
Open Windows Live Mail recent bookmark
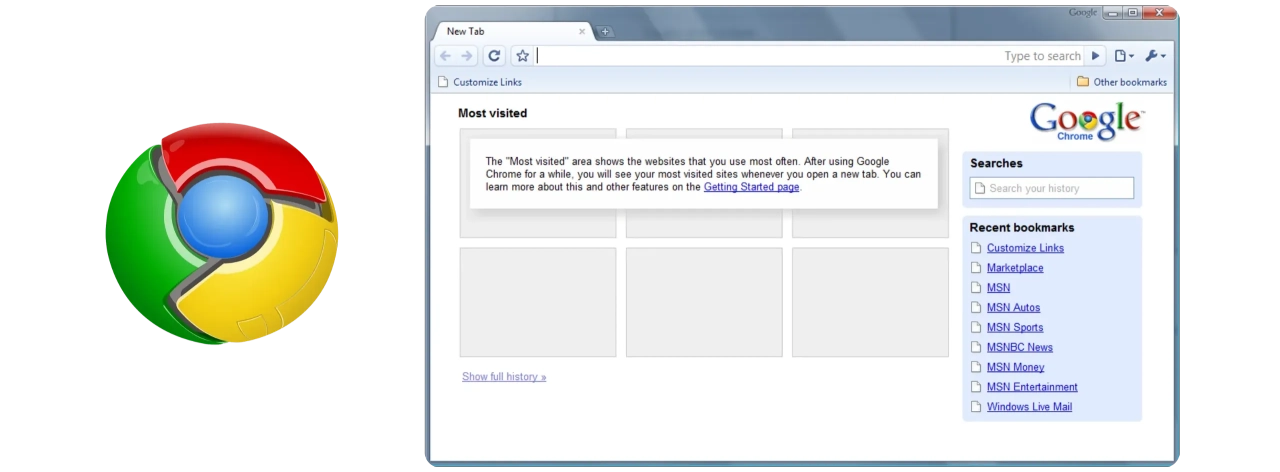[x=1029, y=407]
